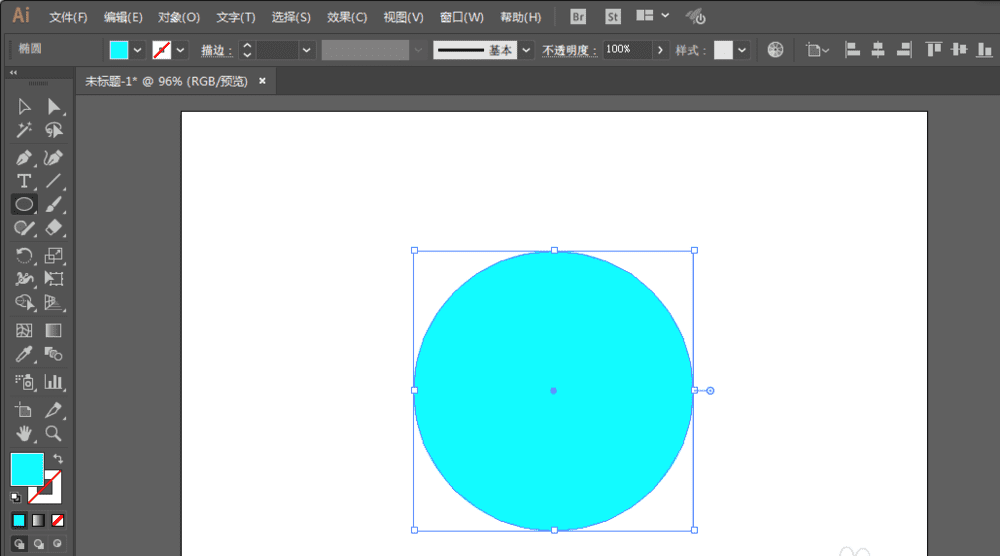Select the Ellipse tool
The height and width of the screenshot is (556, 1000).
(25, 204)
